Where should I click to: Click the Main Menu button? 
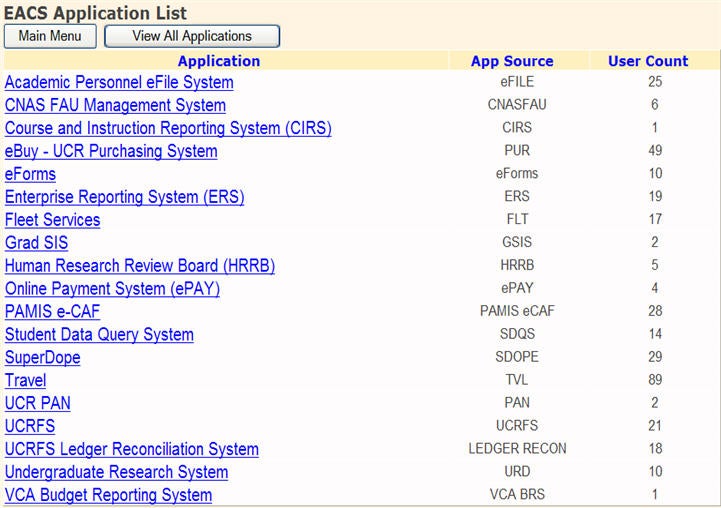[x=50, y=36]
